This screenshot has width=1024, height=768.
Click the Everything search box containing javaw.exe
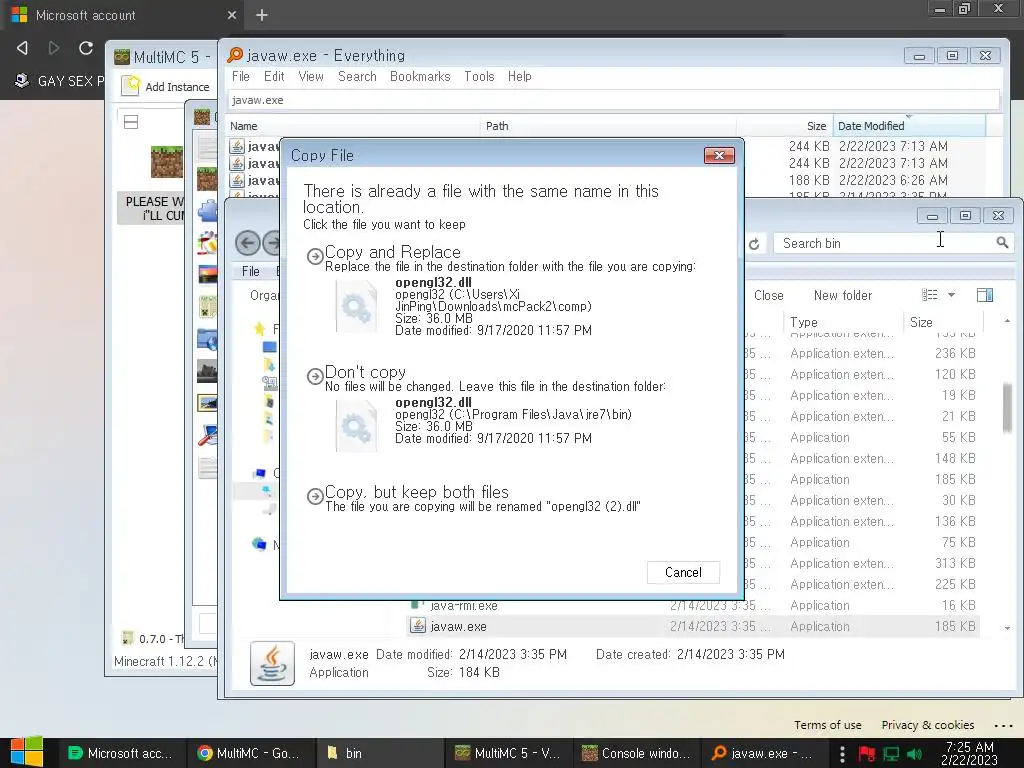[x=613, y=100]
